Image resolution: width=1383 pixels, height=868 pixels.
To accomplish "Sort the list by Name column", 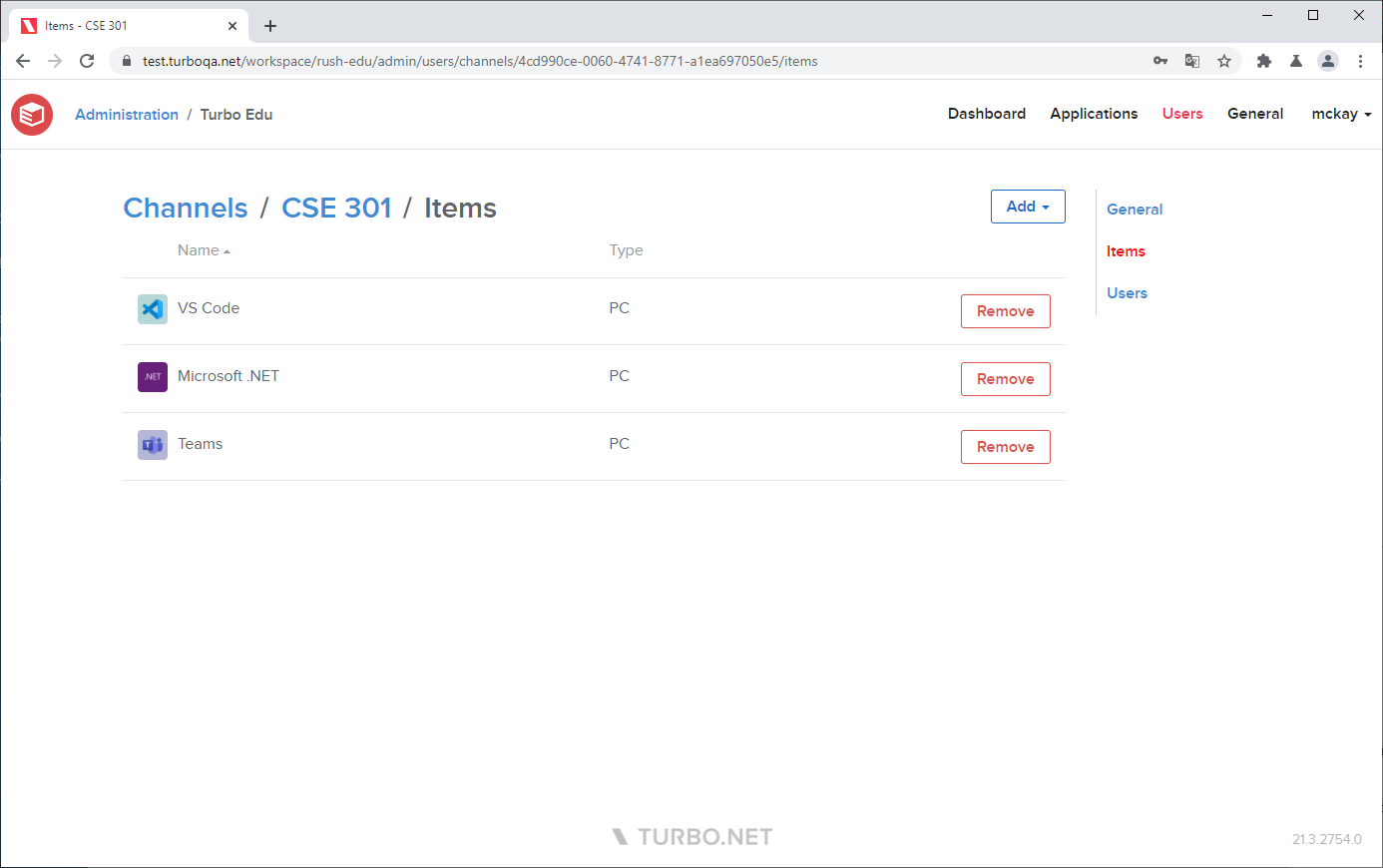I will coord(199,250).
